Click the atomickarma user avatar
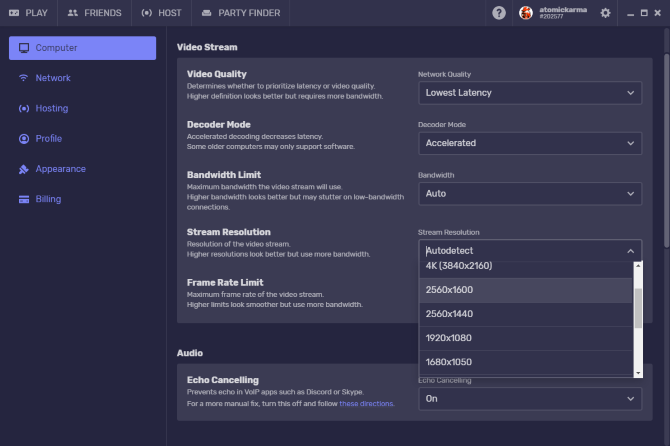The height and width of the screenshot is (446, 670). point(526,13)
